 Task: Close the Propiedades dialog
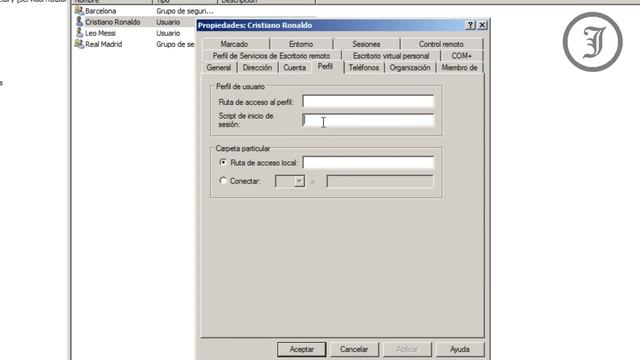click(x=482, y=25)
